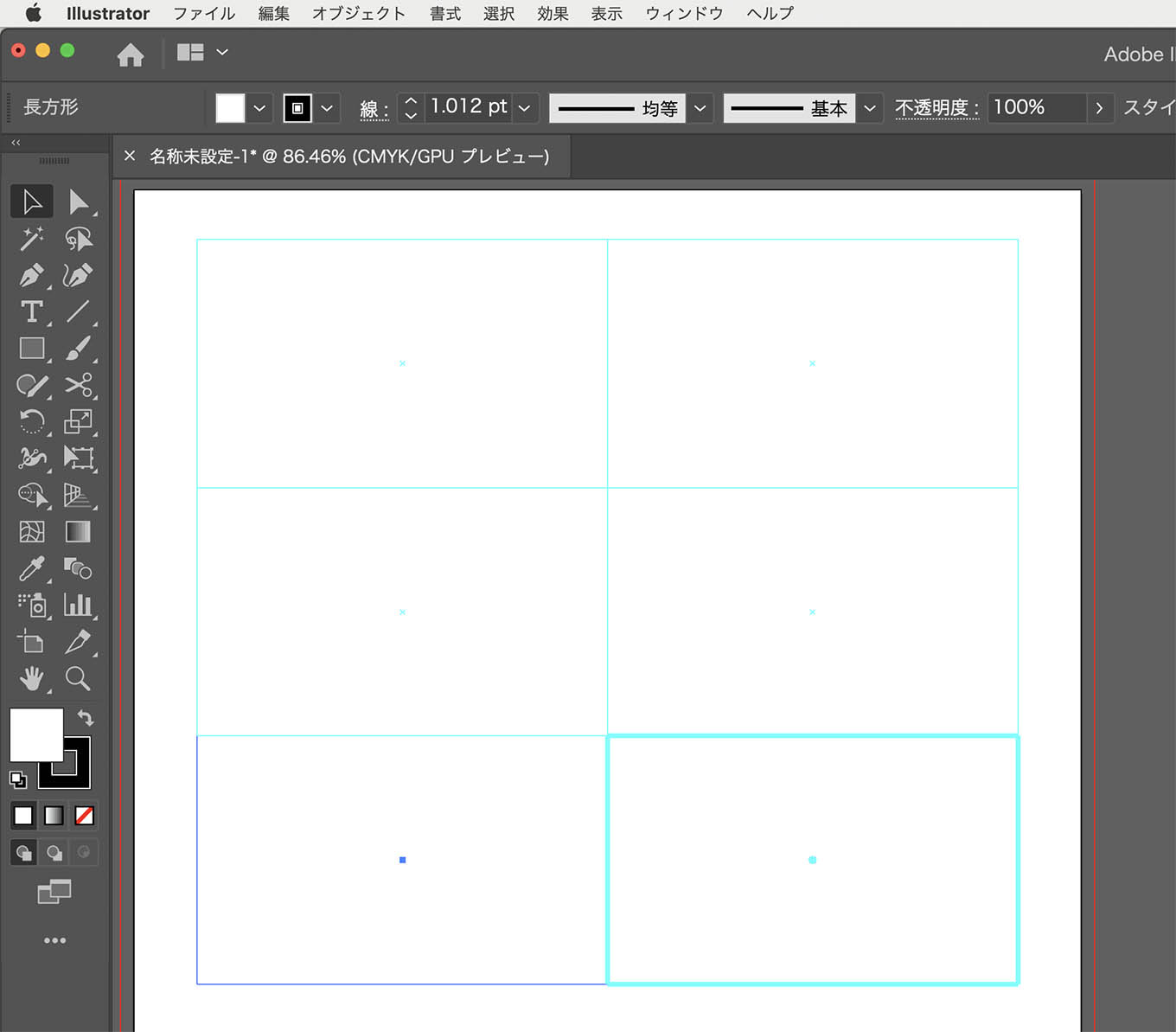Open the Change Screen Mode button
This screenshot has height=1032, width=1176.
[x=54, y=891]
